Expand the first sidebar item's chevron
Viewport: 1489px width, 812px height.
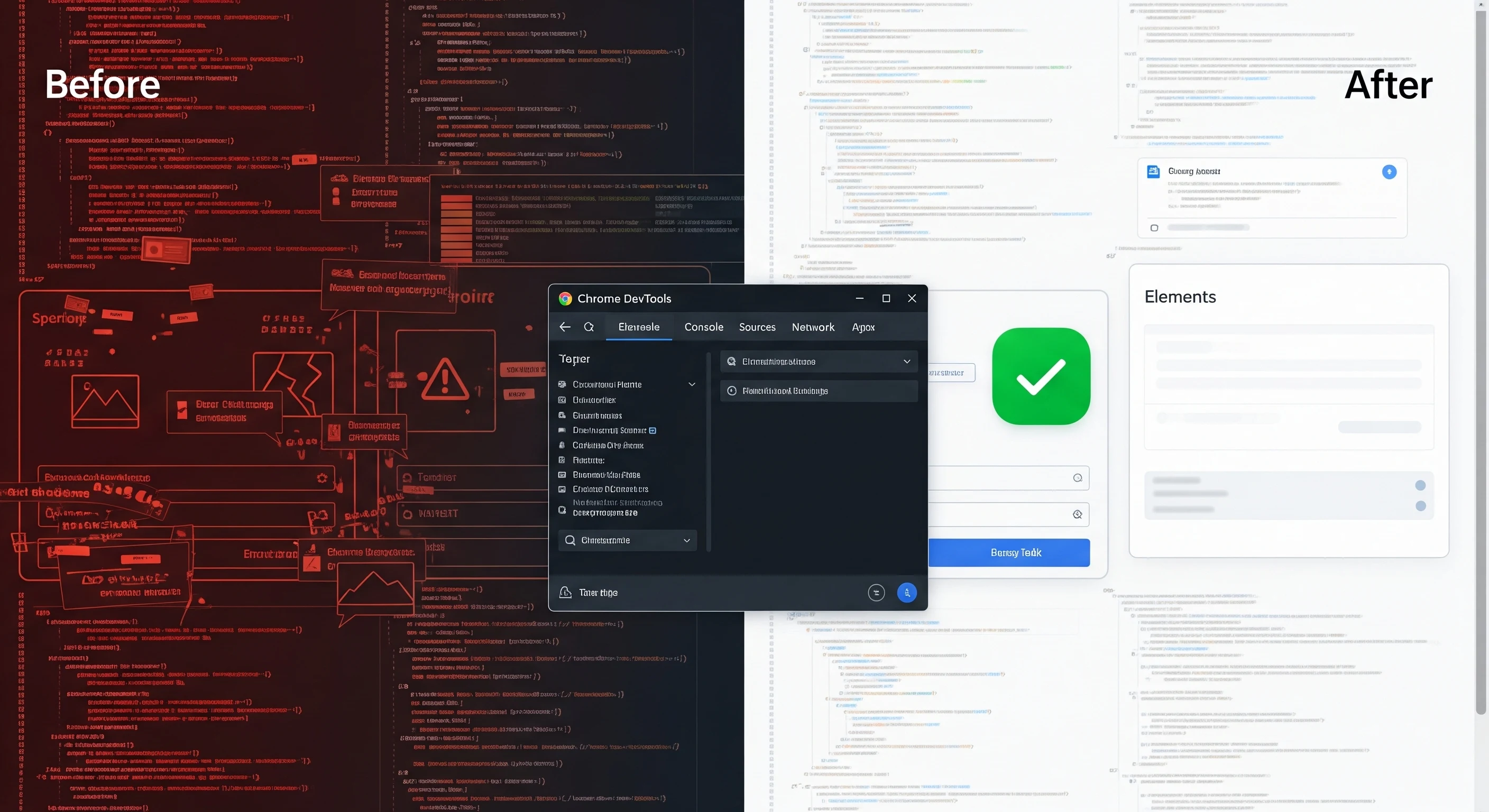coord(691,384)
